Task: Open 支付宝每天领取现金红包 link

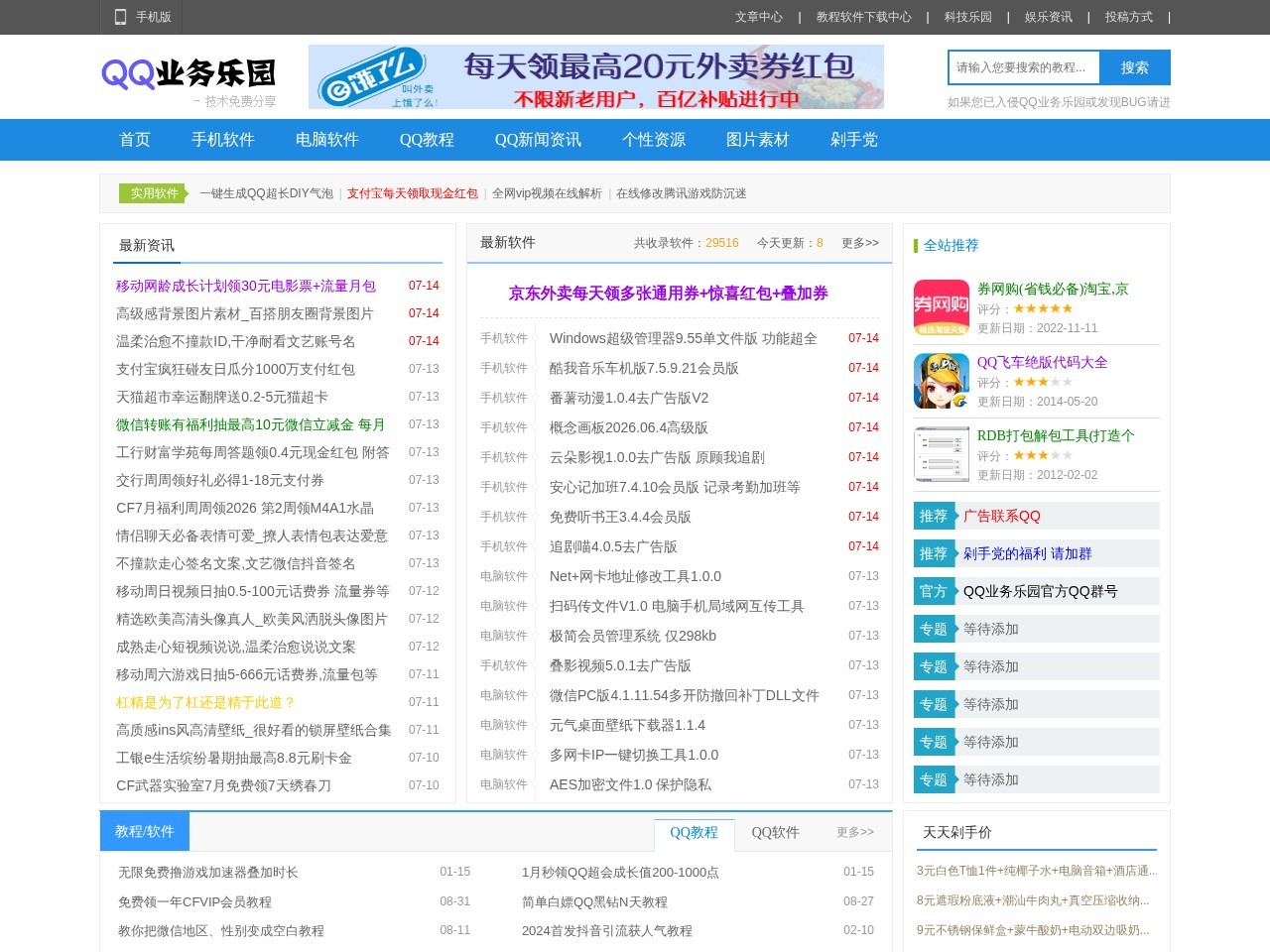Action: click(x=413, y=193)
